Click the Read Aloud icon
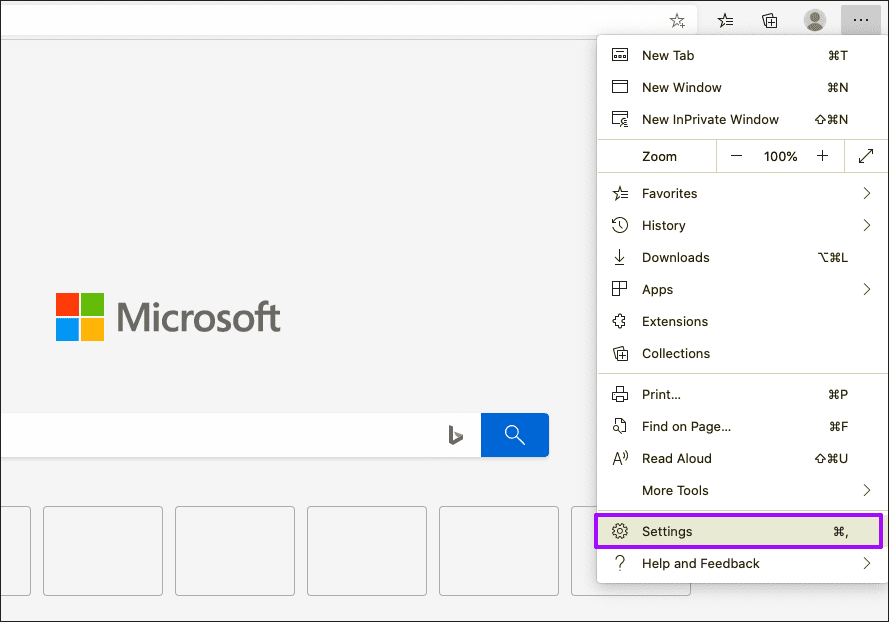This screenshot has height=622, width=889. pos(620,458)
